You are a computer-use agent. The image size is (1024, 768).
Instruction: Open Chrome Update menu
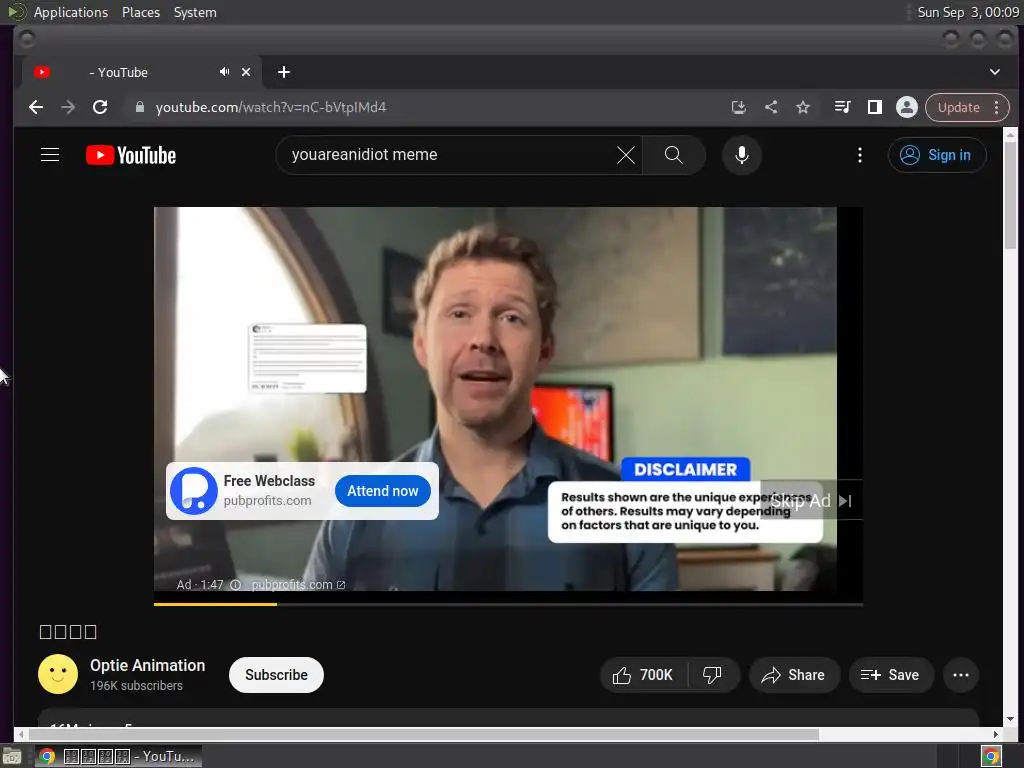(x=967, y=107)
